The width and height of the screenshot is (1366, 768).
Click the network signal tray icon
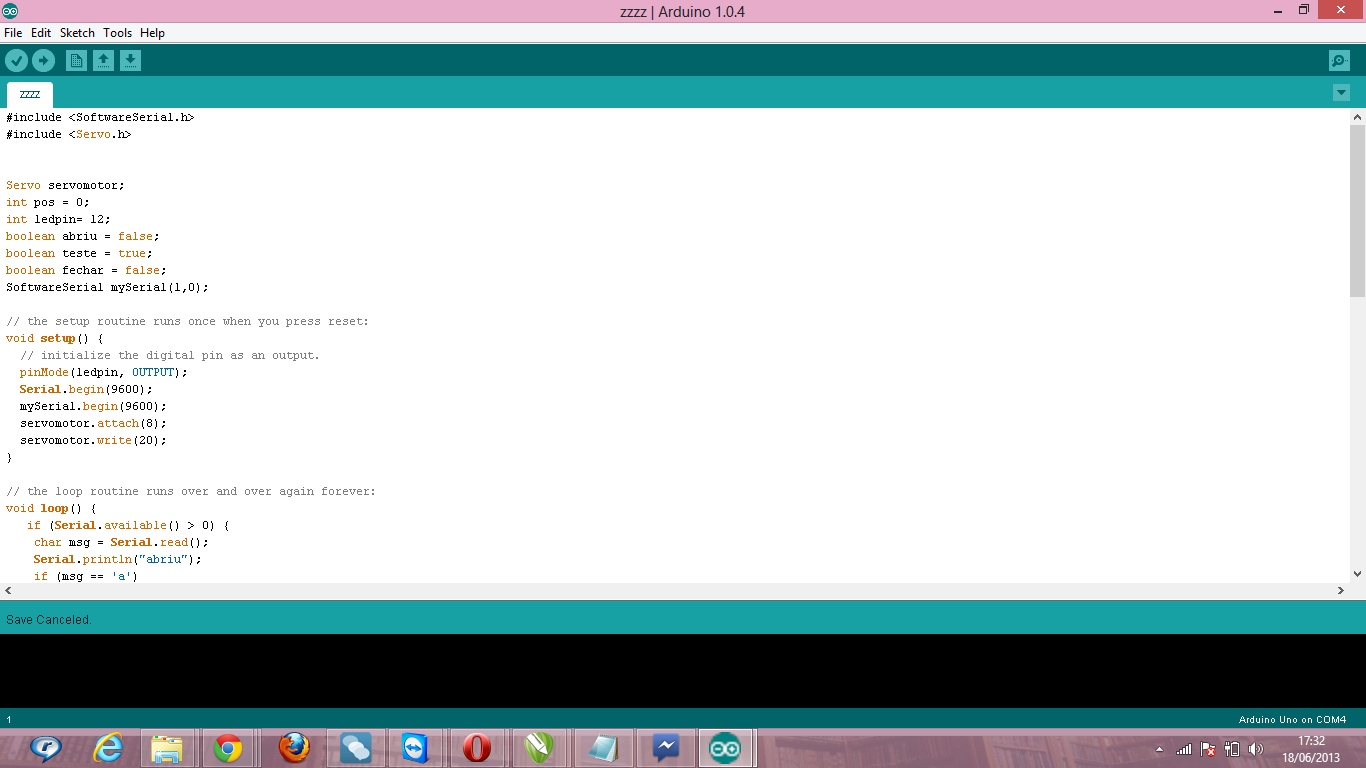tap(1184, 749)
